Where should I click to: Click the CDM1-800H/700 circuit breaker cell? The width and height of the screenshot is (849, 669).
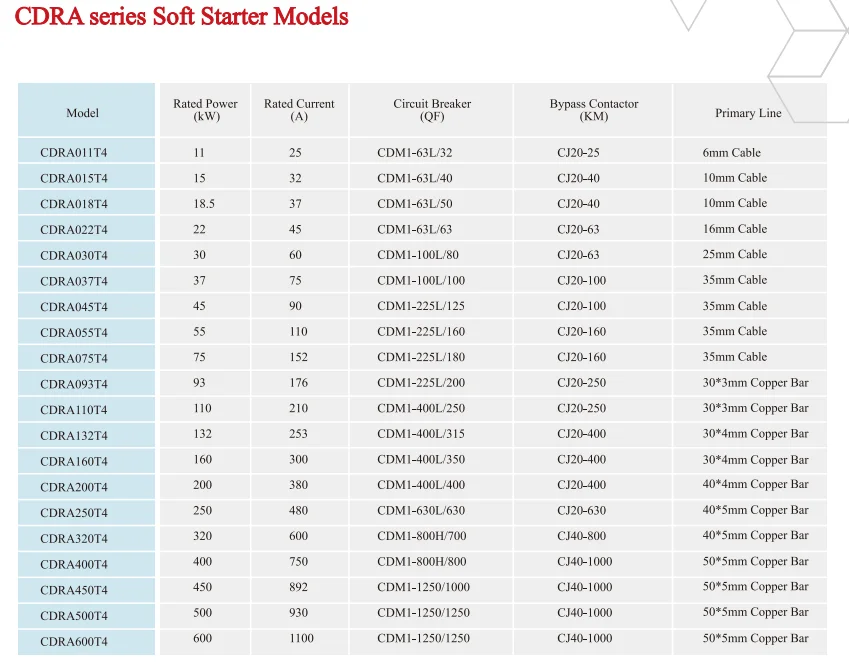[x=421, y=536]
